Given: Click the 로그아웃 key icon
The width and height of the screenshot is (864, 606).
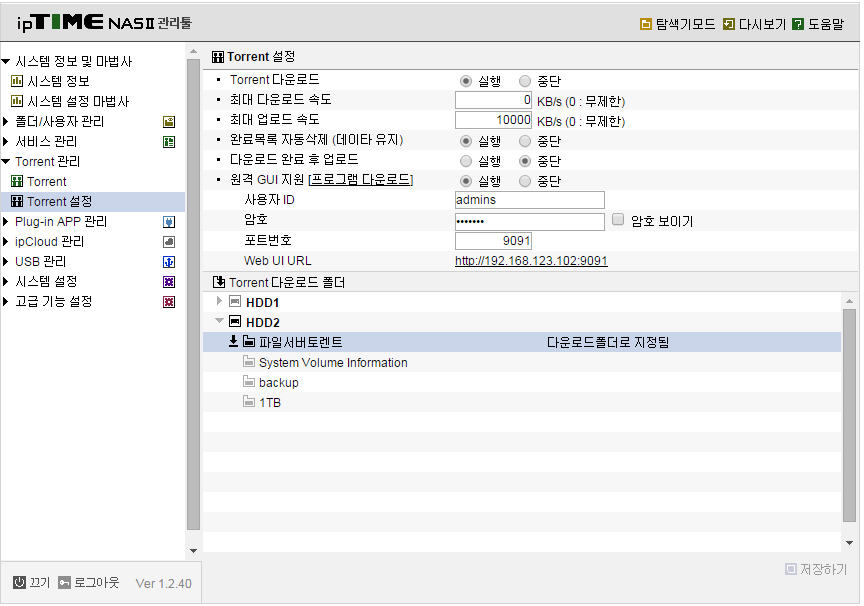Looking at the screenshot, I should point(64,583).
